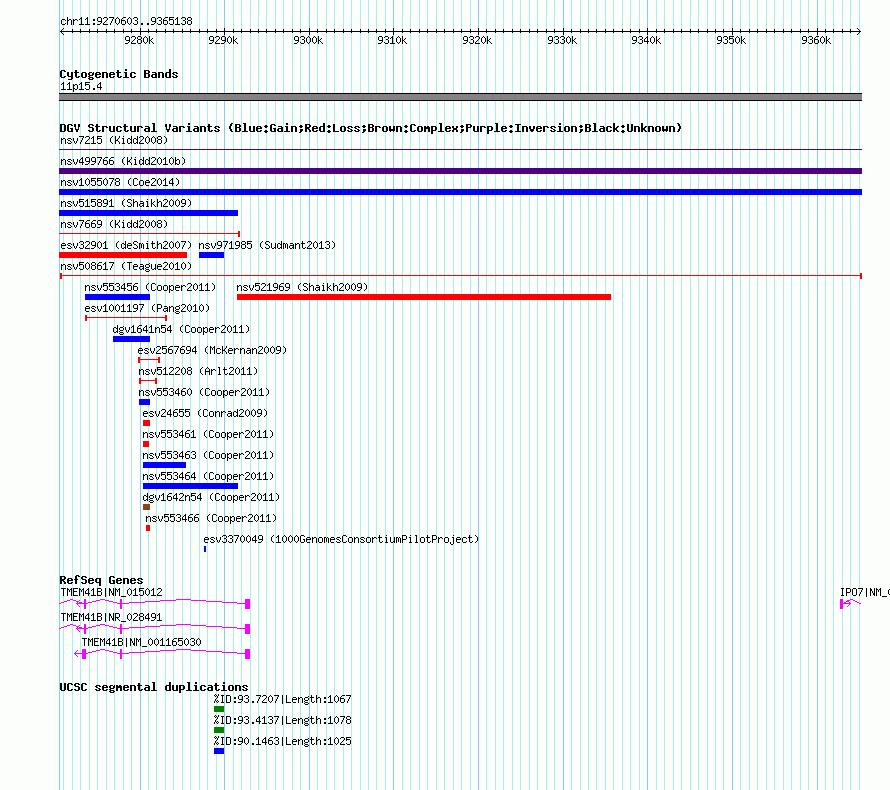Click the nsv521969 (Shaikh2009) red loss bar

pos(424,297)
